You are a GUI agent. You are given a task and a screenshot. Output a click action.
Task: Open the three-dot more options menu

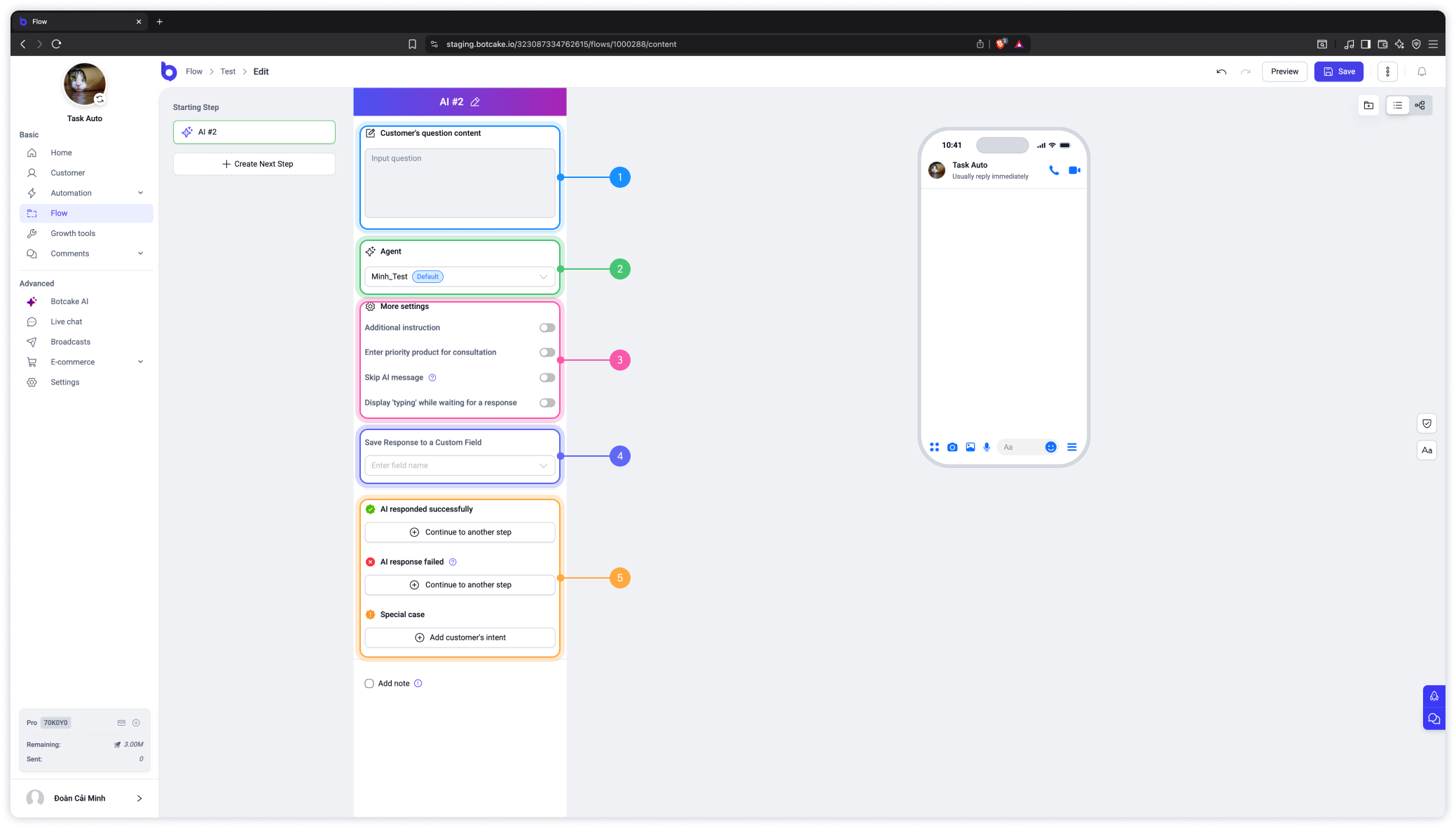[x=1387, y=71]
